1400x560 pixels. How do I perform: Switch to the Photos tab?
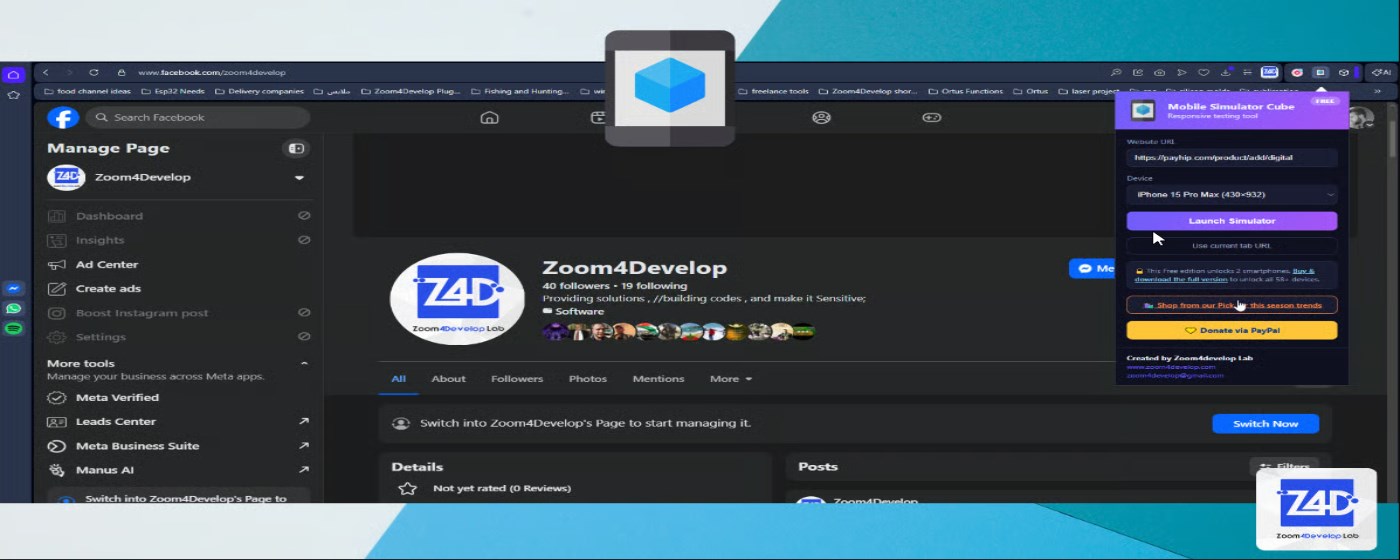coord(588,379)
